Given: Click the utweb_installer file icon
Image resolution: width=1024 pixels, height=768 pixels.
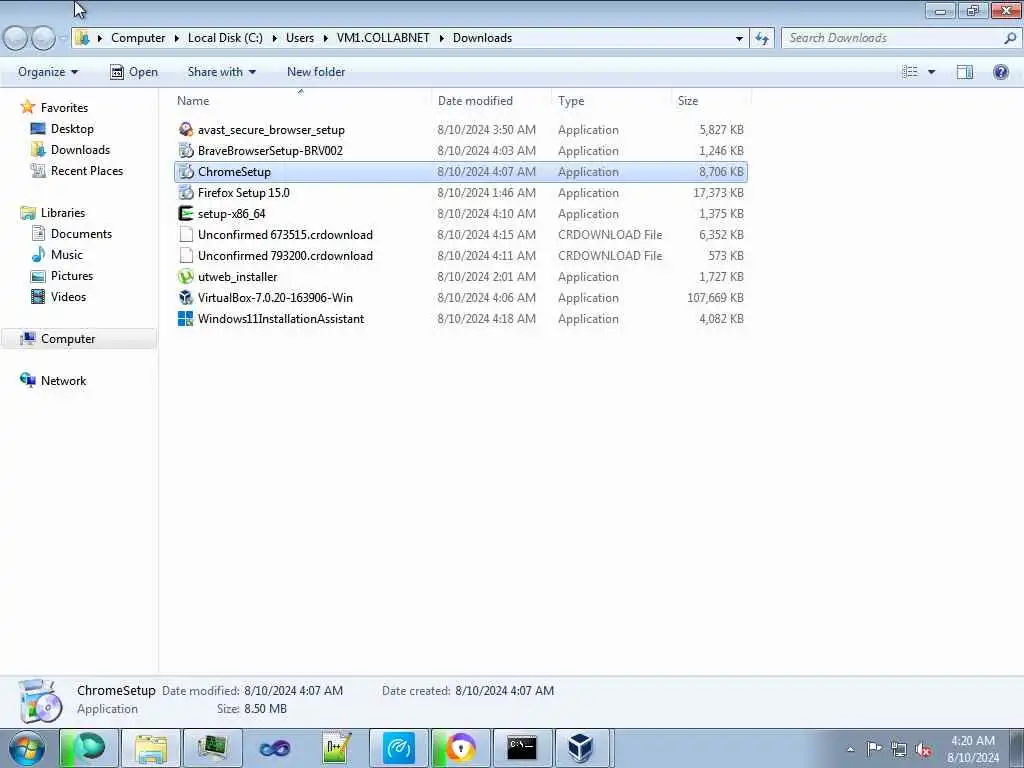Looking at the screenshot, I should coord(186,277).
